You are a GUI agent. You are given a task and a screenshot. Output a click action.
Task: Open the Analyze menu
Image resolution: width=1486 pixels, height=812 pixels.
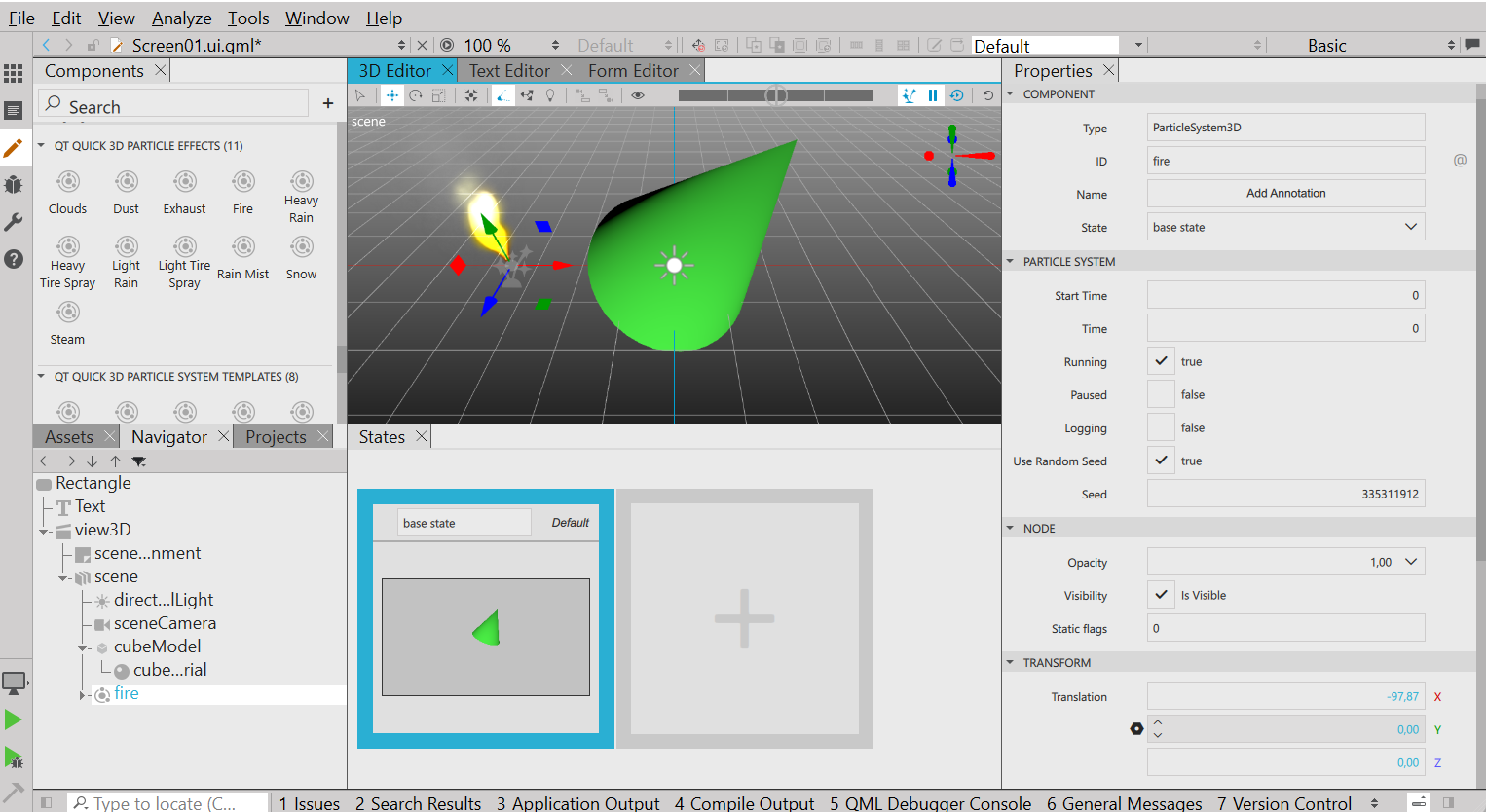point(181,18)
